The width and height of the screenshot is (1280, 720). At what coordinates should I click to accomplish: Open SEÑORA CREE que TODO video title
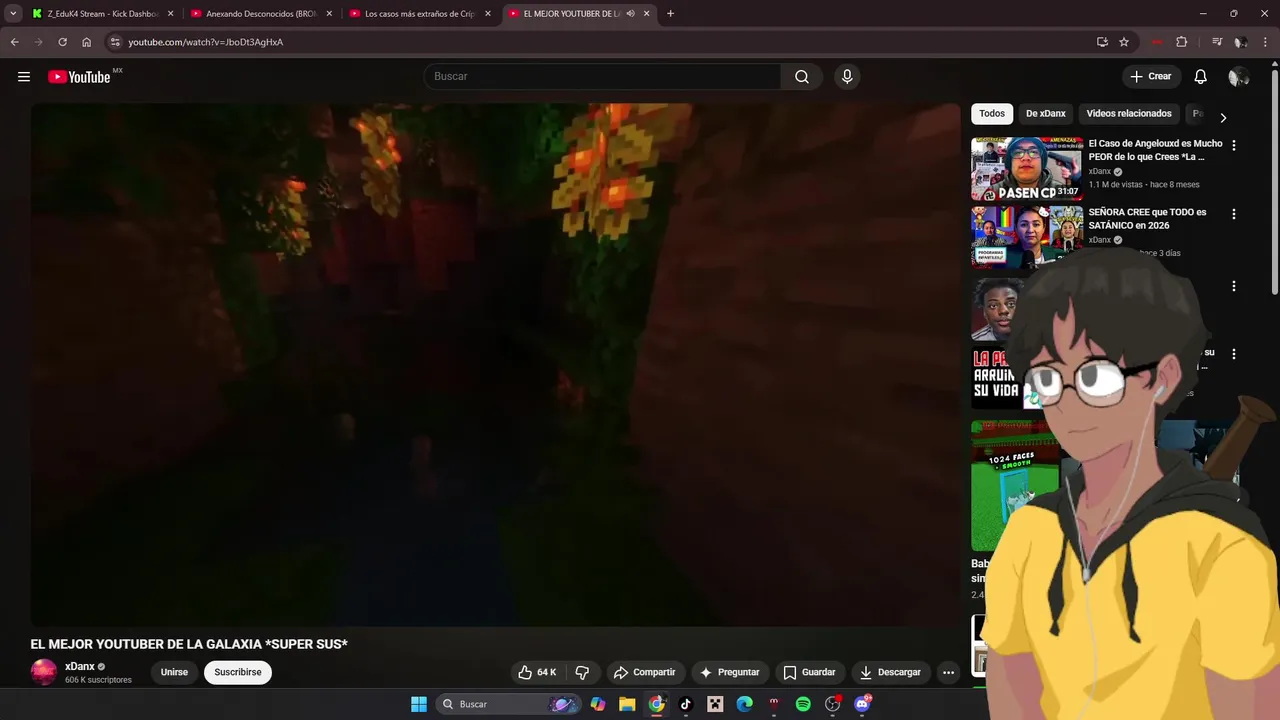pyautogui.click(x=1148, y=219)
